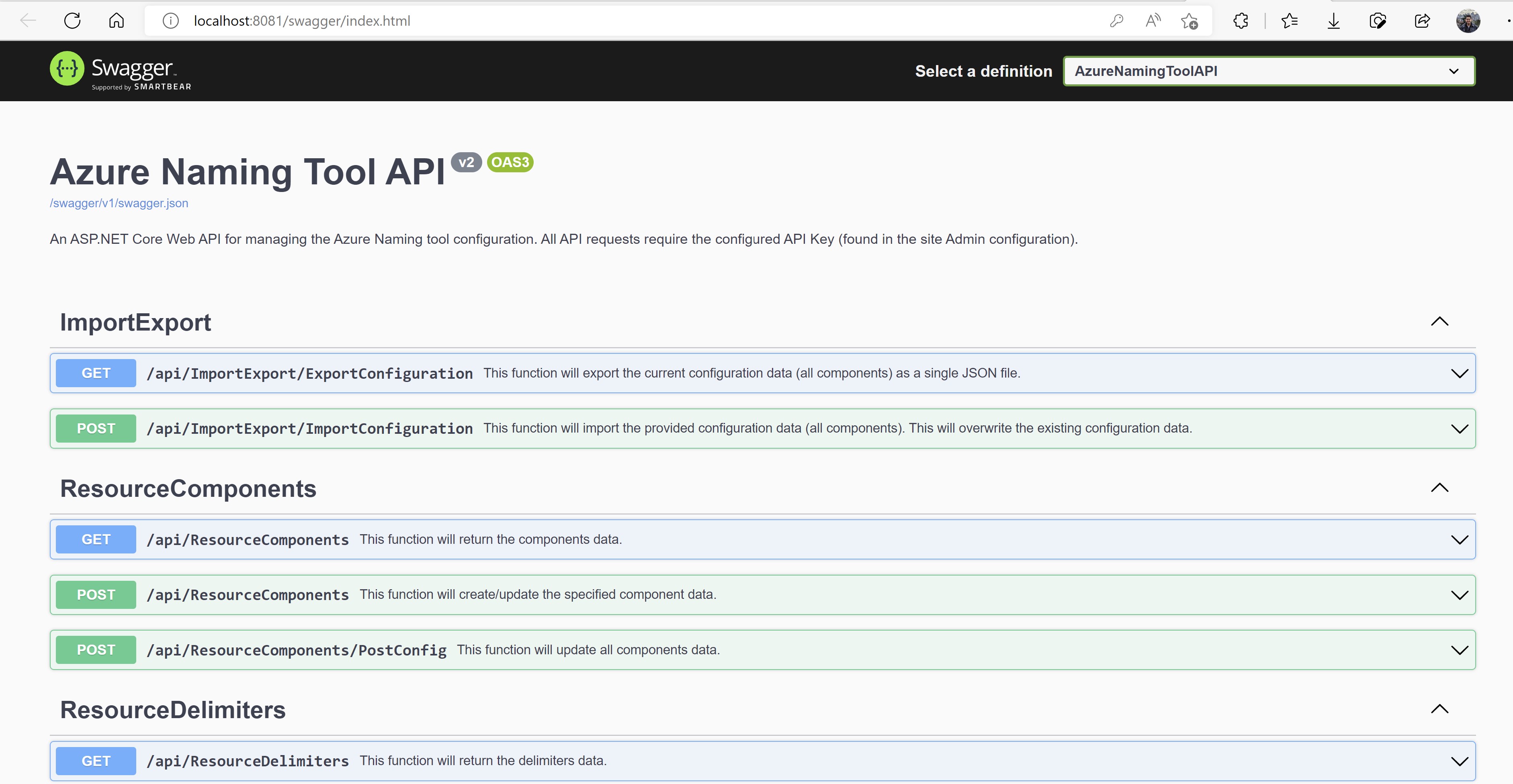This screenshot has width=1513, height=784.
Task: Collapse the ImportExport section chevron
Action: [1439, 322]
